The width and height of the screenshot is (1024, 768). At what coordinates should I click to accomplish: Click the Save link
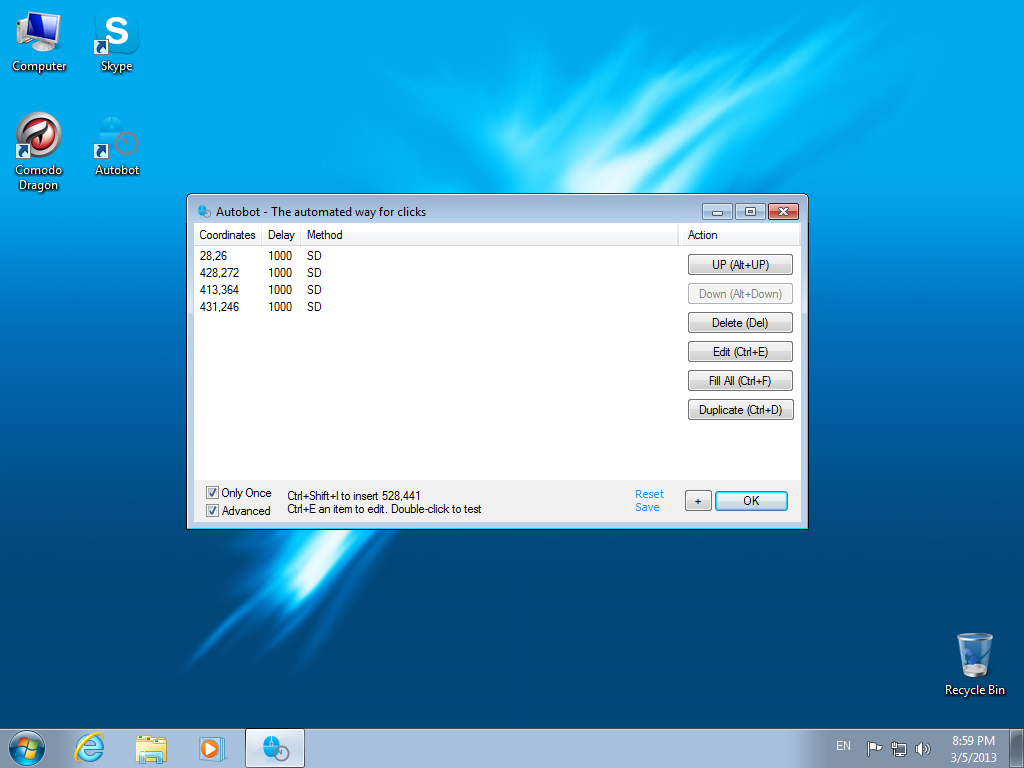pyautogui.click(x=647, y=507)
